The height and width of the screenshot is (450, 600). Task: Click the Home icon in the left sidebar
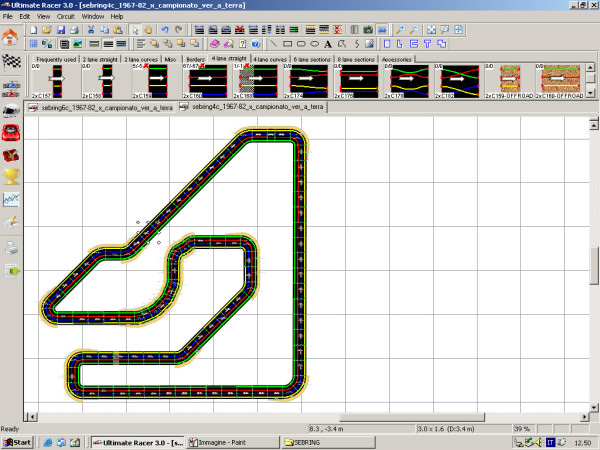12,36
